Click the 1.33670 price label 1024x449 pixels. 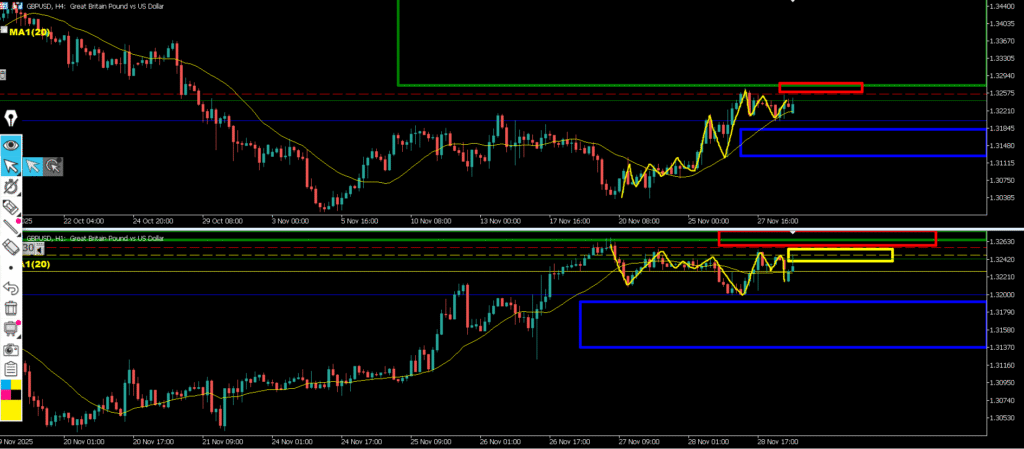pyautogui.click(x=1003, y=40)
